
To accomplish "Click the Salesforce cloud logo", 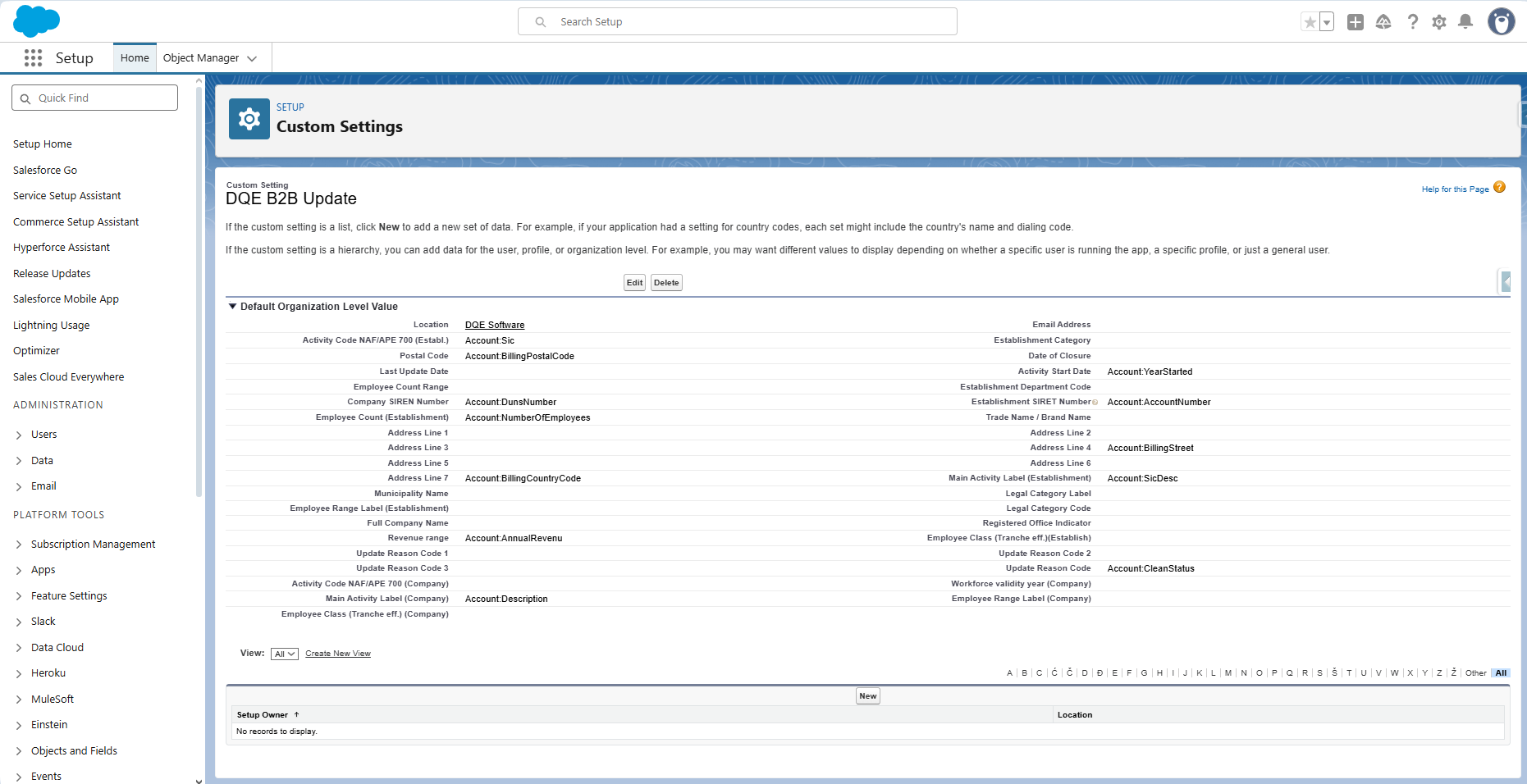I will click(37, 21).
